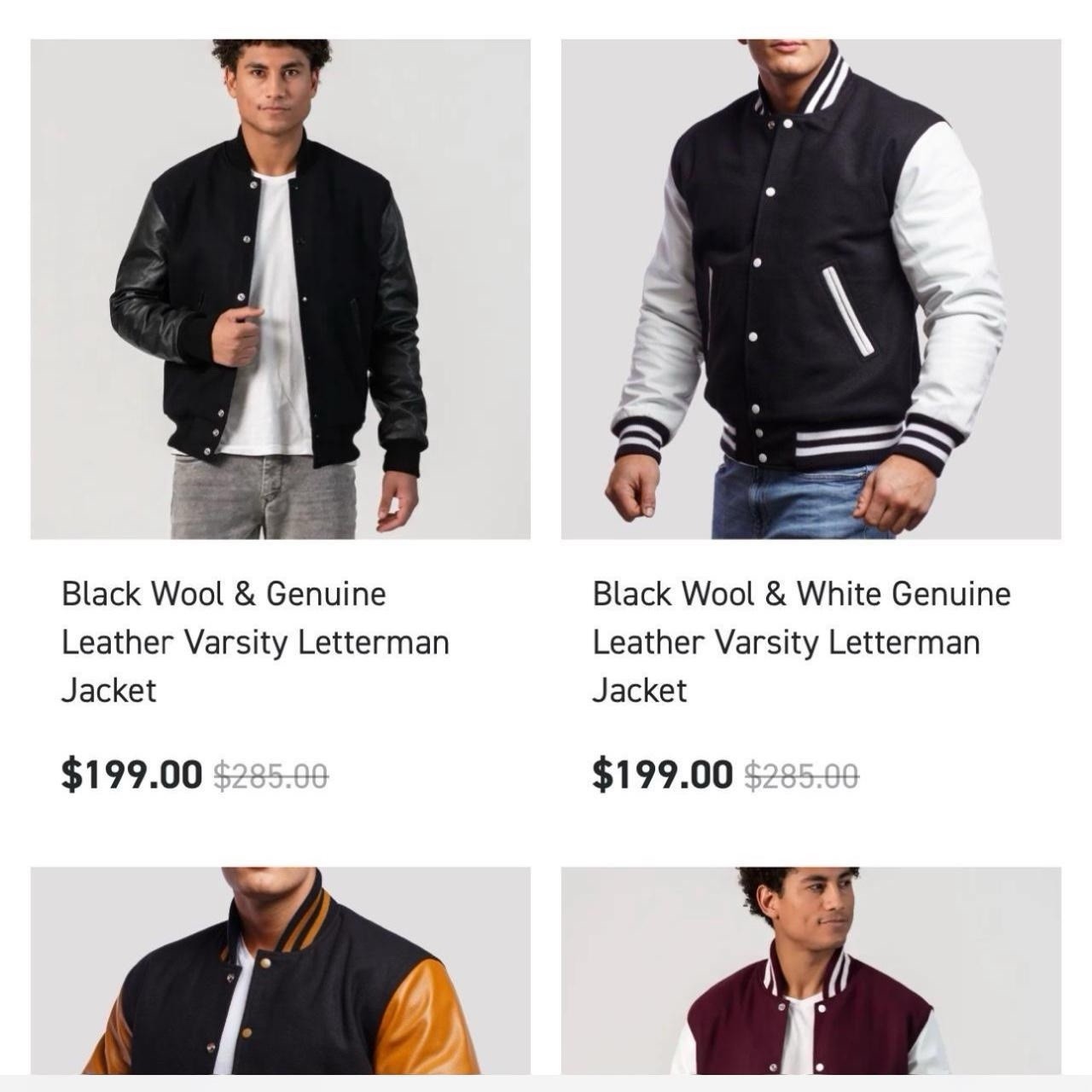Select $199.00 price under white-sleeve jacket

[662, 774]
